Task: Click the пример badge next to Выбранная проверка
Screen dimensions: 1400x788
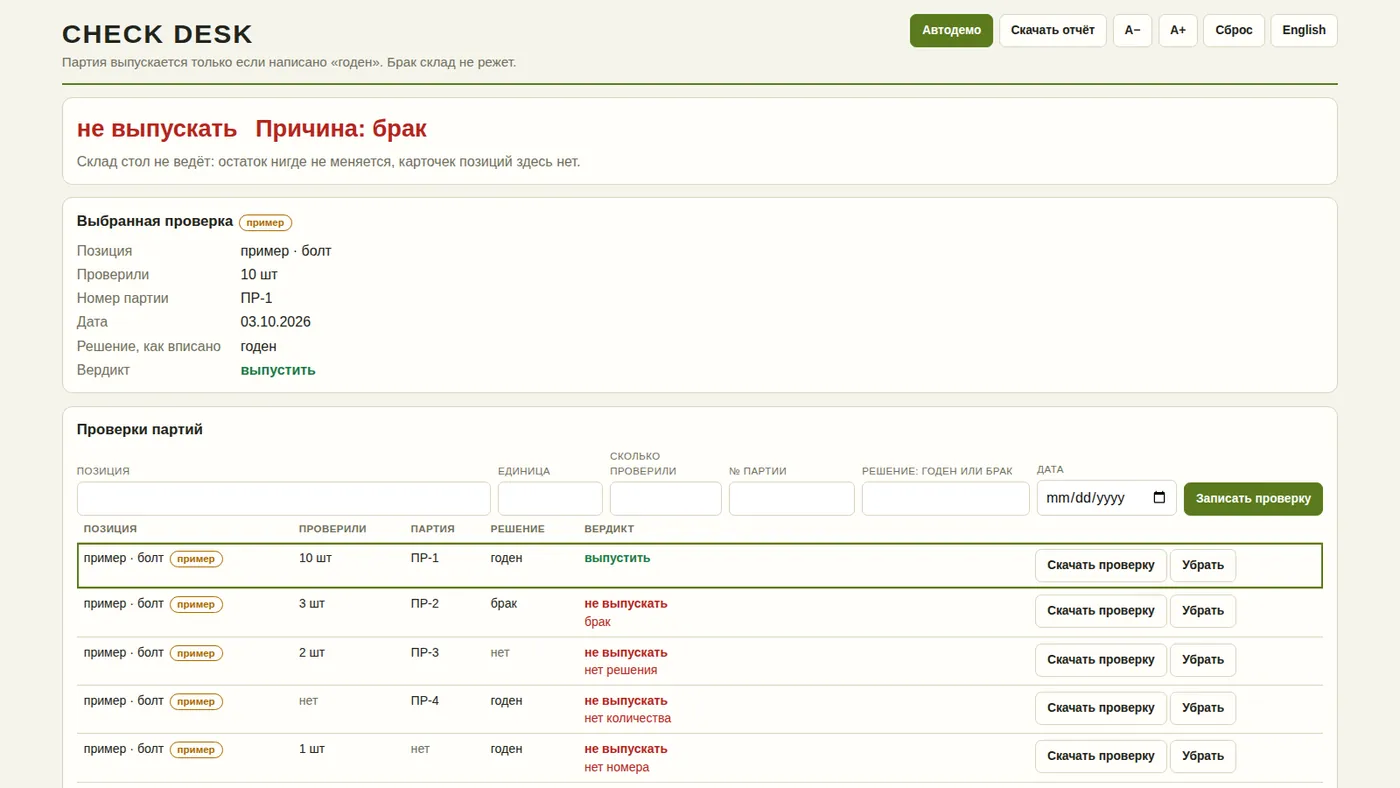Action: coord(266,223)
